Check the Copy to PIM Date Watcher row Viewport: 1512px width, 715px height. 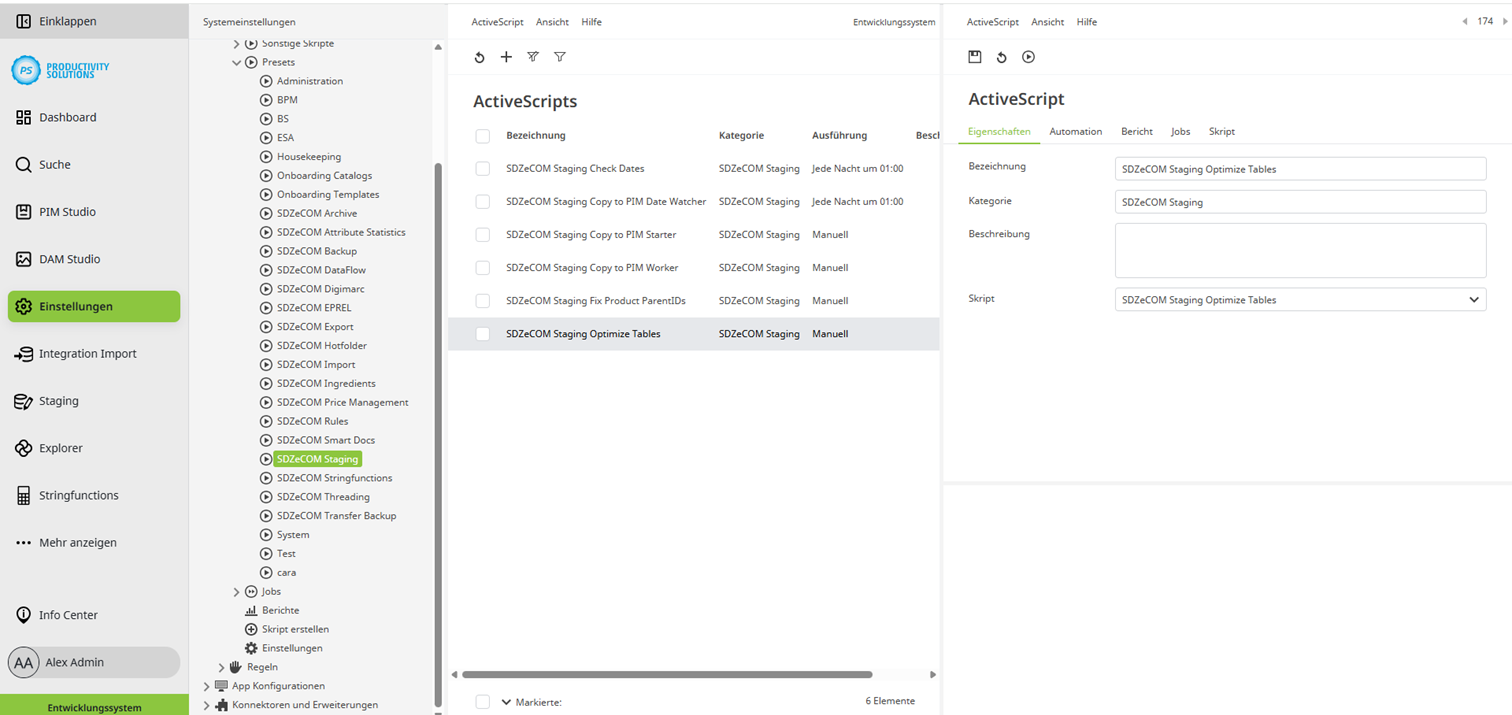click(x=483, y=202)
